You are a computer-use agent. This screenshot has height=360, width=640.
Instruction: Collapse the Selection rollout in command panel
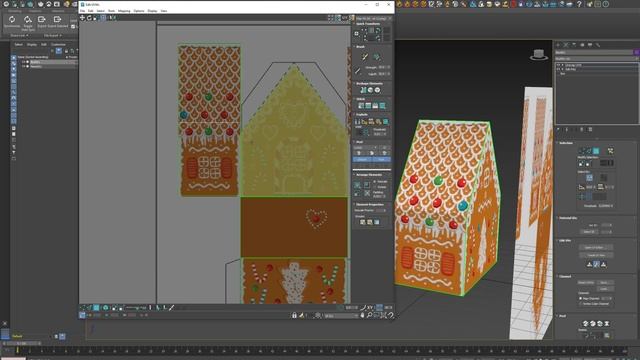tap(565, 143)
